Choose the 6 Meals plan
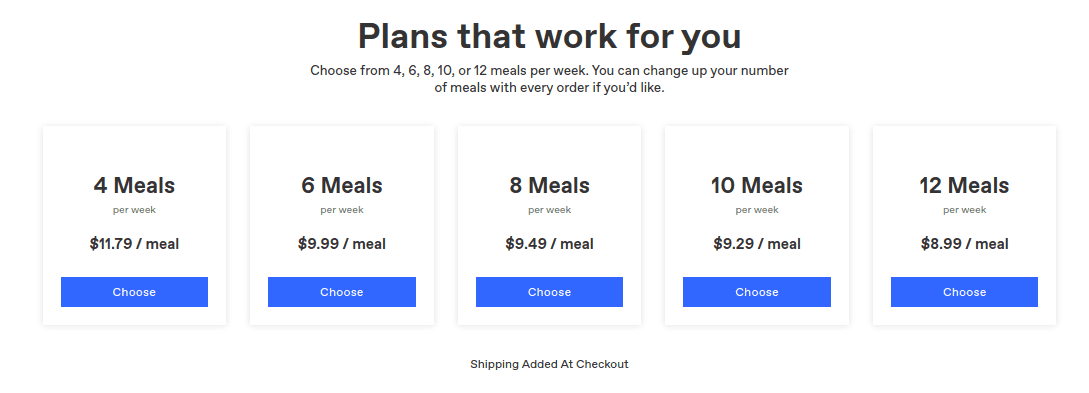 [x=342, y=292]
